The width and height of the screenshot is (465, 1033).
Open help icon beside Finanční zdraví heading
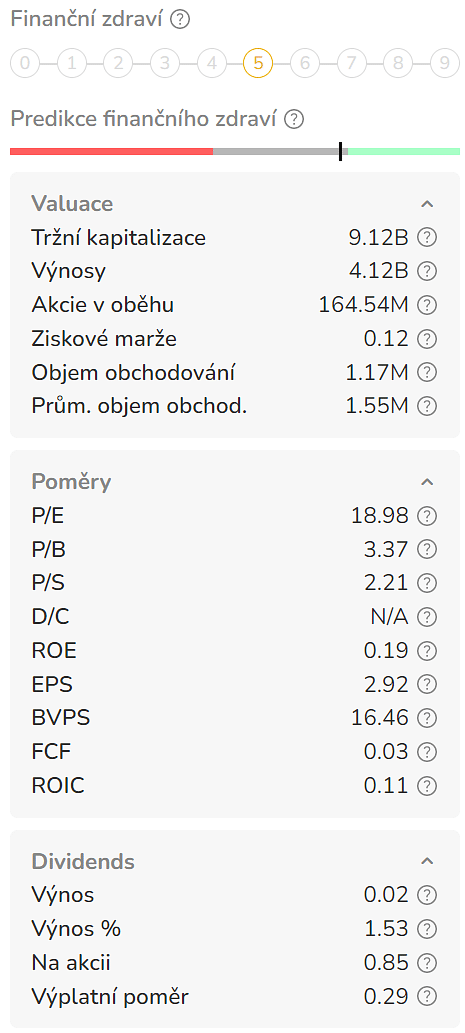click(x=180, y=20)
